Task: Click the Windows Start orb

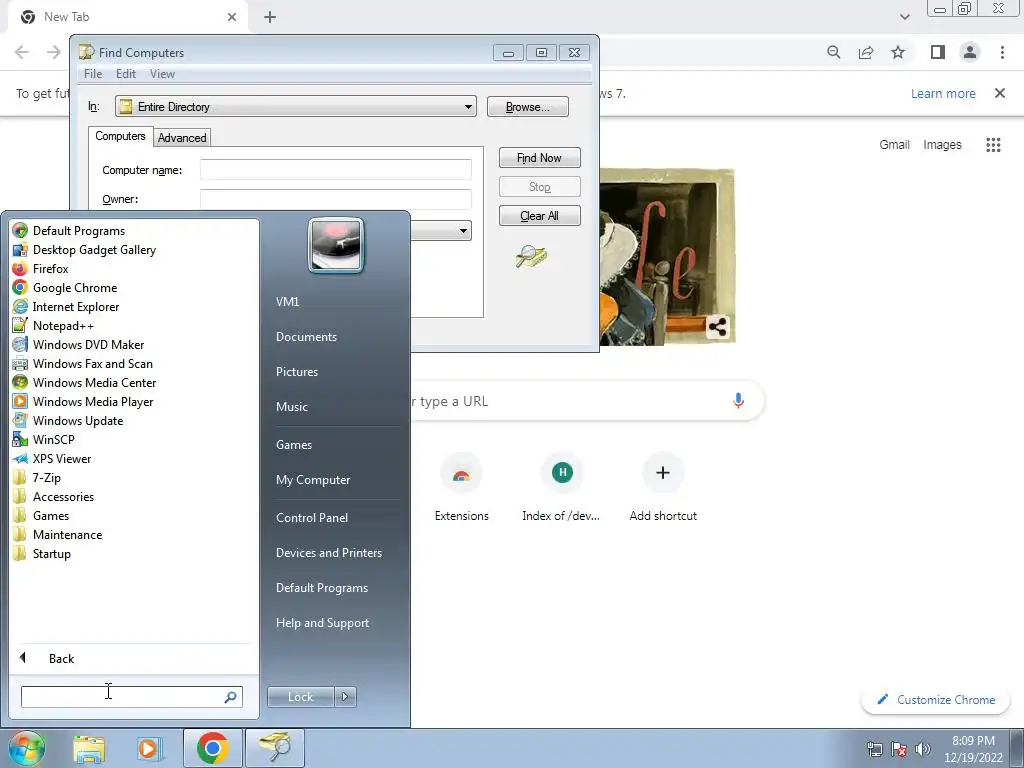Action: pos(26,748)
